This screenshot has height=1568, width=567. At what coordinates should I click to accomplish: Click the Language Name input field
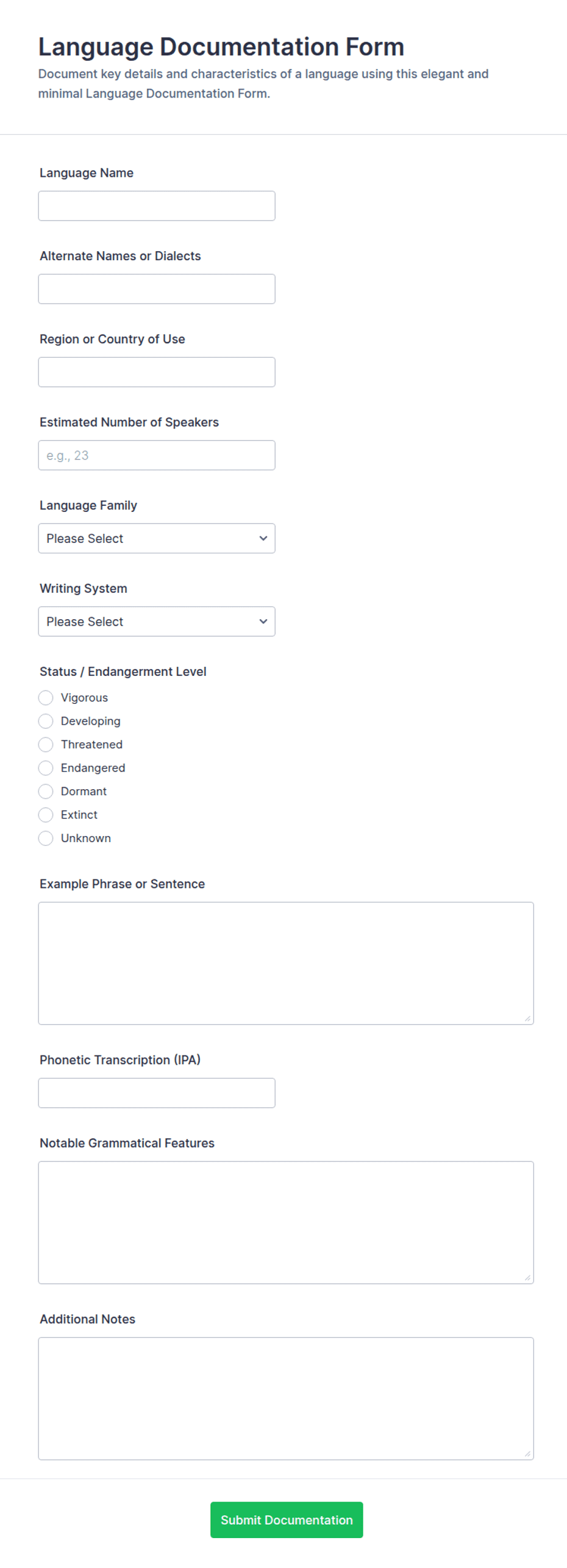point(157,206)
